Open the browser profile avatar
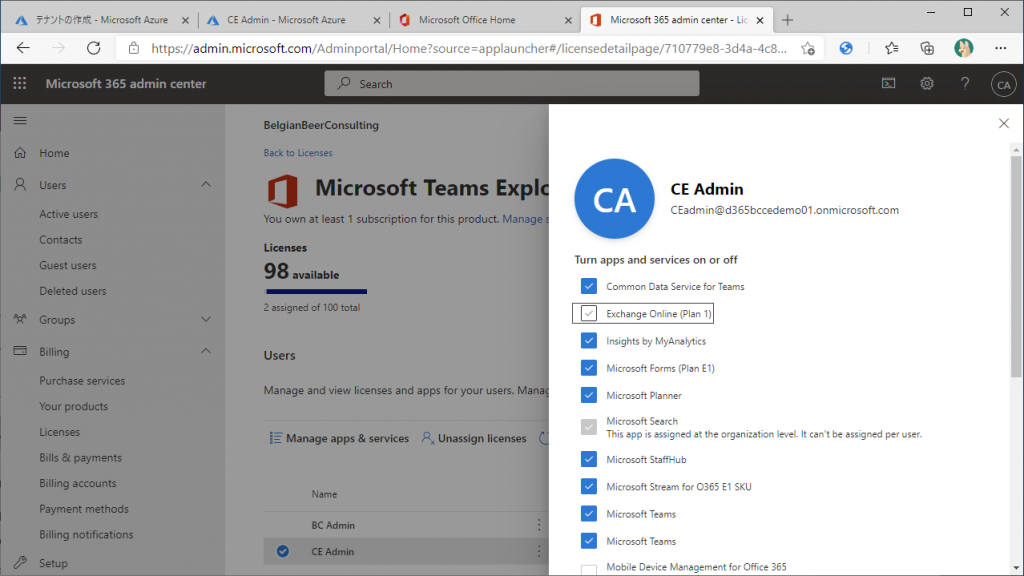Screen dimensions: 1024x576 click(x=963, y=48)
